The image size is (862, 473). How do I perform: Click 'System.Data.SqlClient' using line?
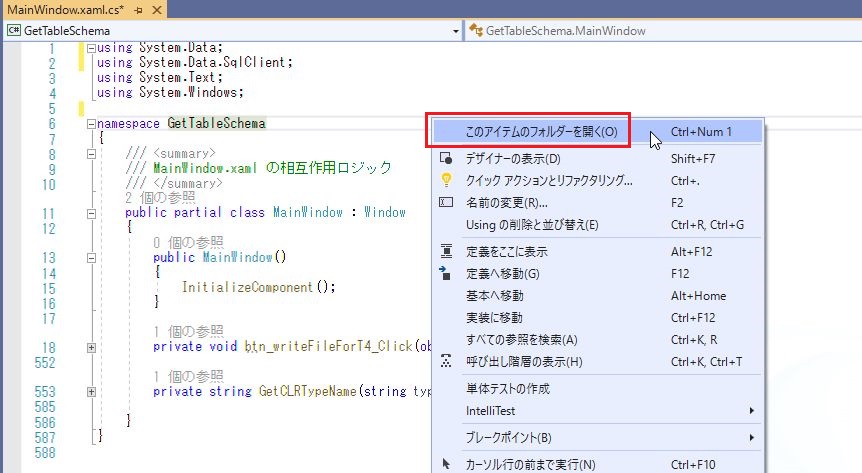pyautogui.click(x=195, y=62)
